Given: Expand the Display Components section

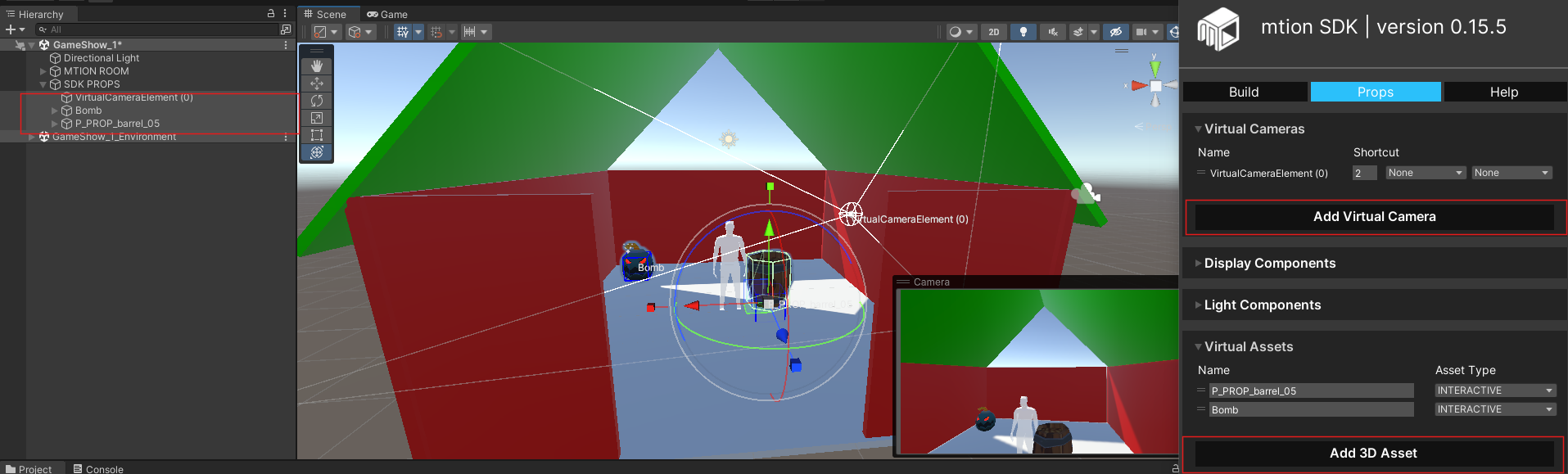Looking at the screenshot, I should [1269, 264].
